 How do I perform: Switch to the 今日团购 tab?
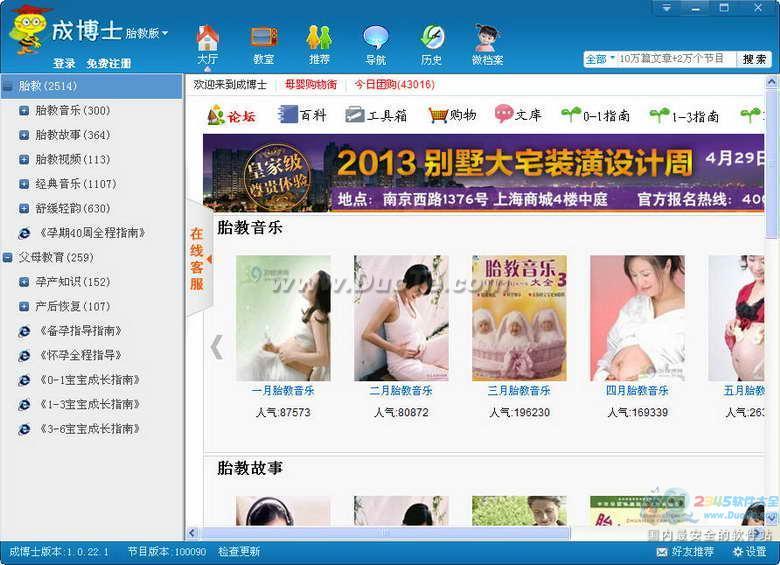(395, 85)
